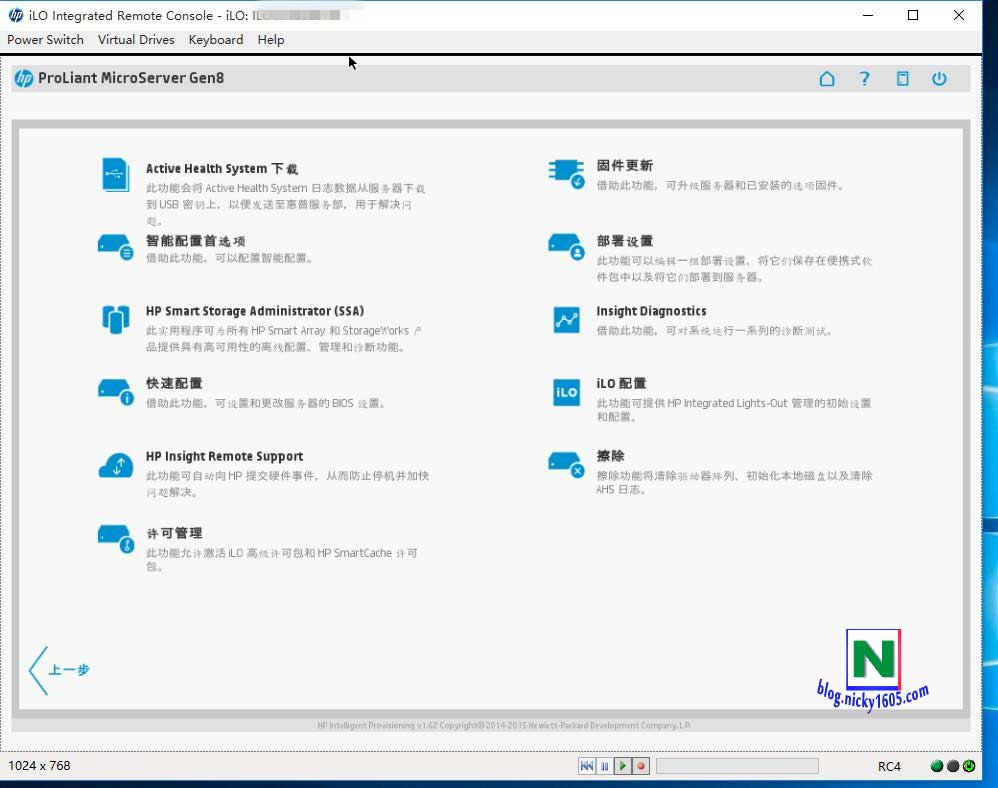Image resolution: width=998 pixels, height=788 pixels.
Task: Click the 智能配置首选项 drive icon
Action: [x=115, y=247]
